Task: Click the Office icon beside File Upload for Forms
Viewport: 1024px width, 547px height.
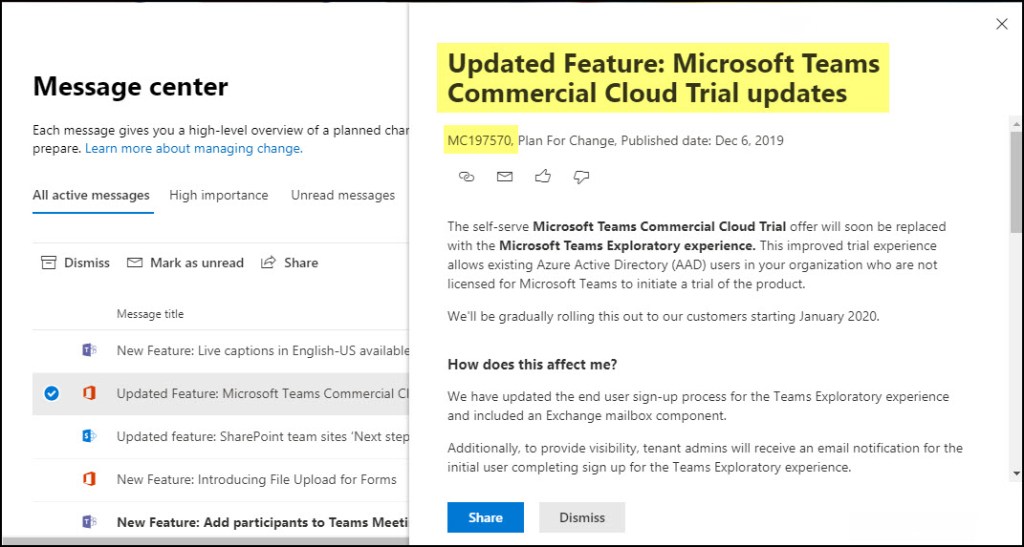Action: [x=89, y=479]
